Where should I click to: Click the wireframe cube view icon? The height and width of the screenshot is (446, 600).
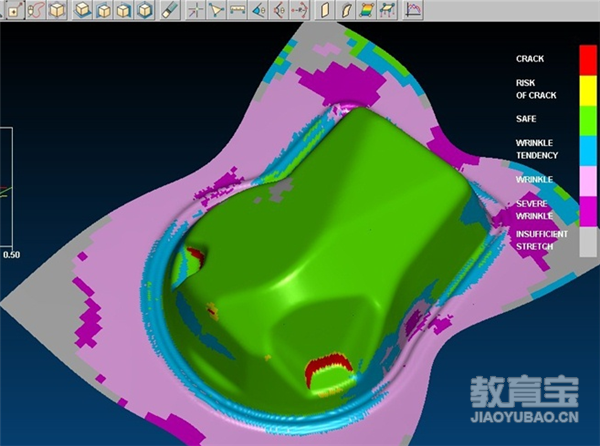(x=57, y=10)
